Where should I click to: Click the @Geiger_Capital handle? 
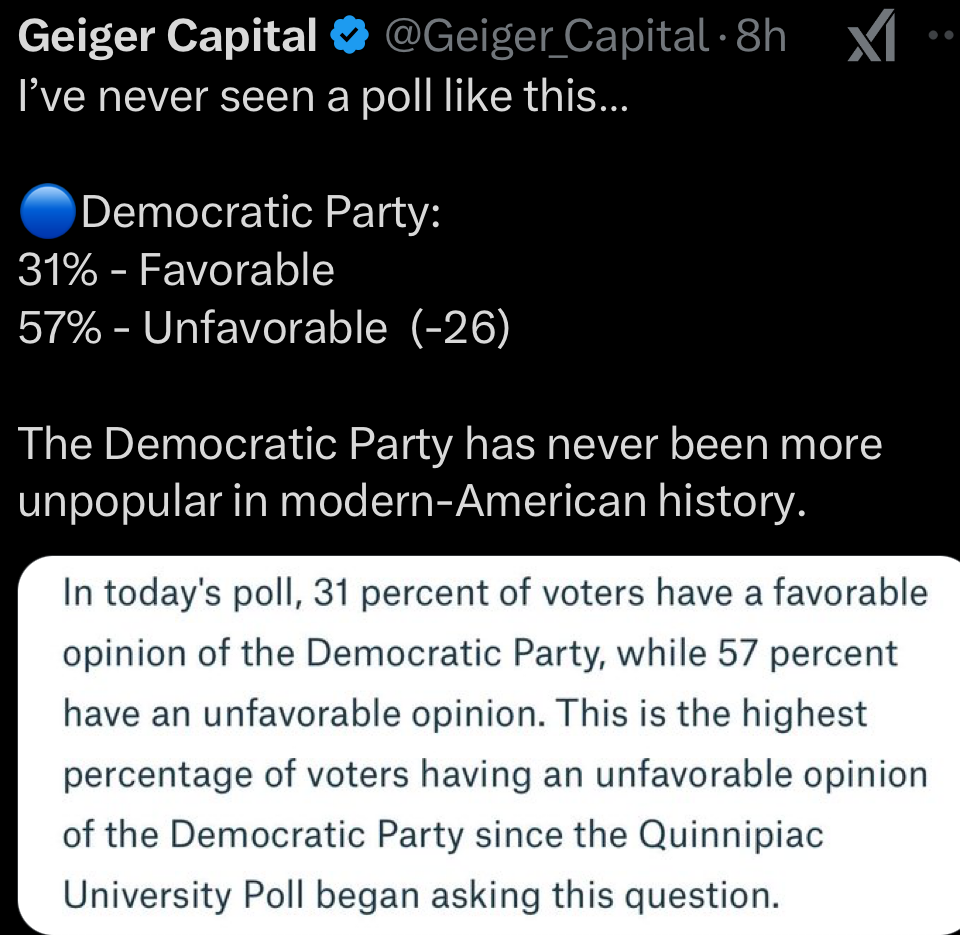pos(547,38)
